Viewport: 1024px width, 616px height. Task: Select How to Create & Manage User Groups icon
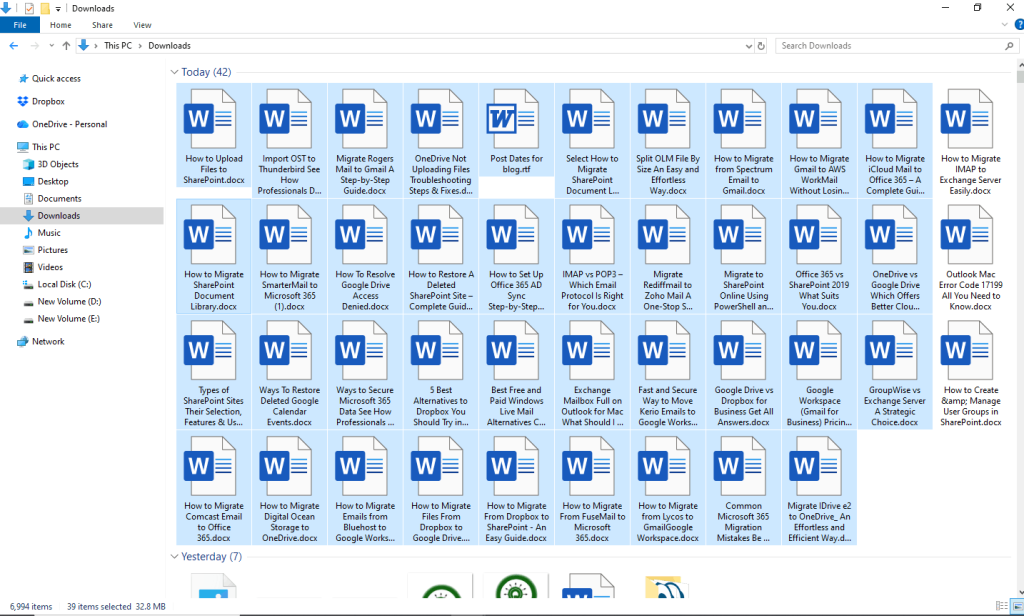click(x=967, y=351)
